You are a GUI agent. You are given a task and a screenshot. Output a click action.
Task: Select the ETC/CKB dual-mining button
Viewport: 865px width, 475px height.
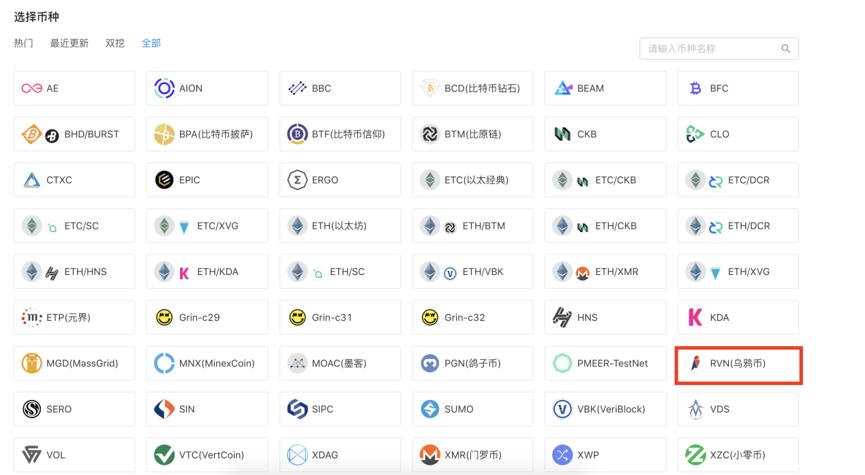point(605,180)
